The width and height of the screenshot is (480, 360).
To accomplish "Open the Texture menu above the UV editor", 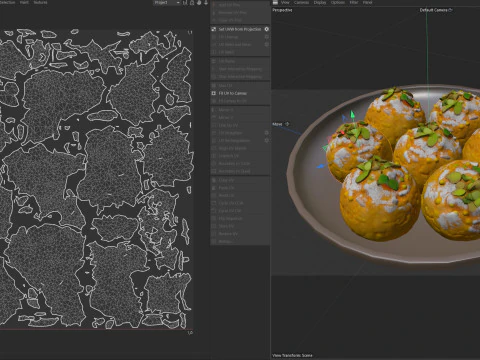I will click(40, 2).
